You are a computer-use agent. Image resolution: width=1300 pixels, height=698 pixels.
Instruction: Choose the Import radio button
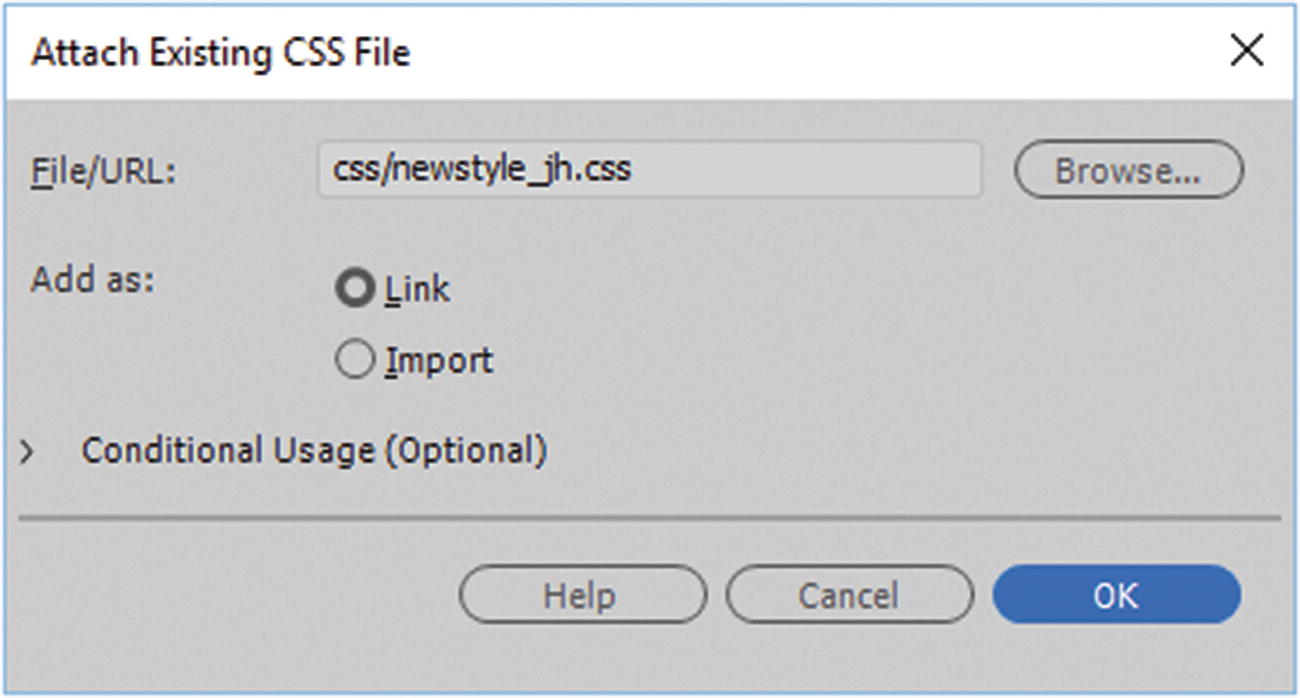(x=354, y=360)
